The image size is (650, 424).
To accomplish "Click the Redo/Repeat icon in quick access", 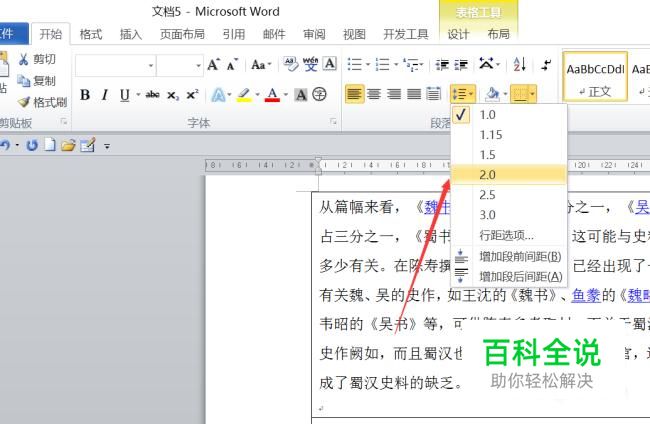I will tap(32, 145).
